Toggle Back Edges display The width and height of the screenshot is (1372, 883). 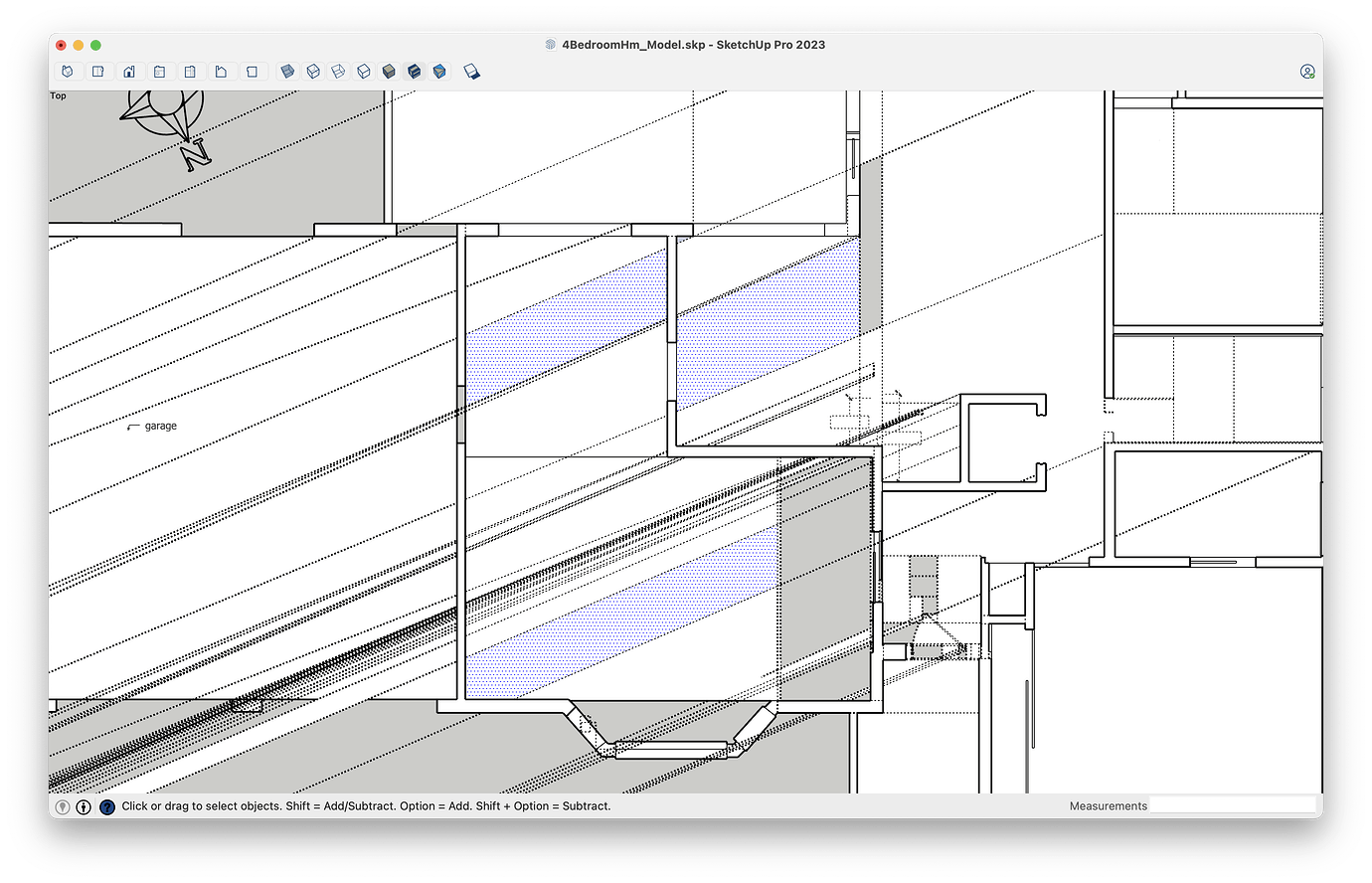click(314, 71)
